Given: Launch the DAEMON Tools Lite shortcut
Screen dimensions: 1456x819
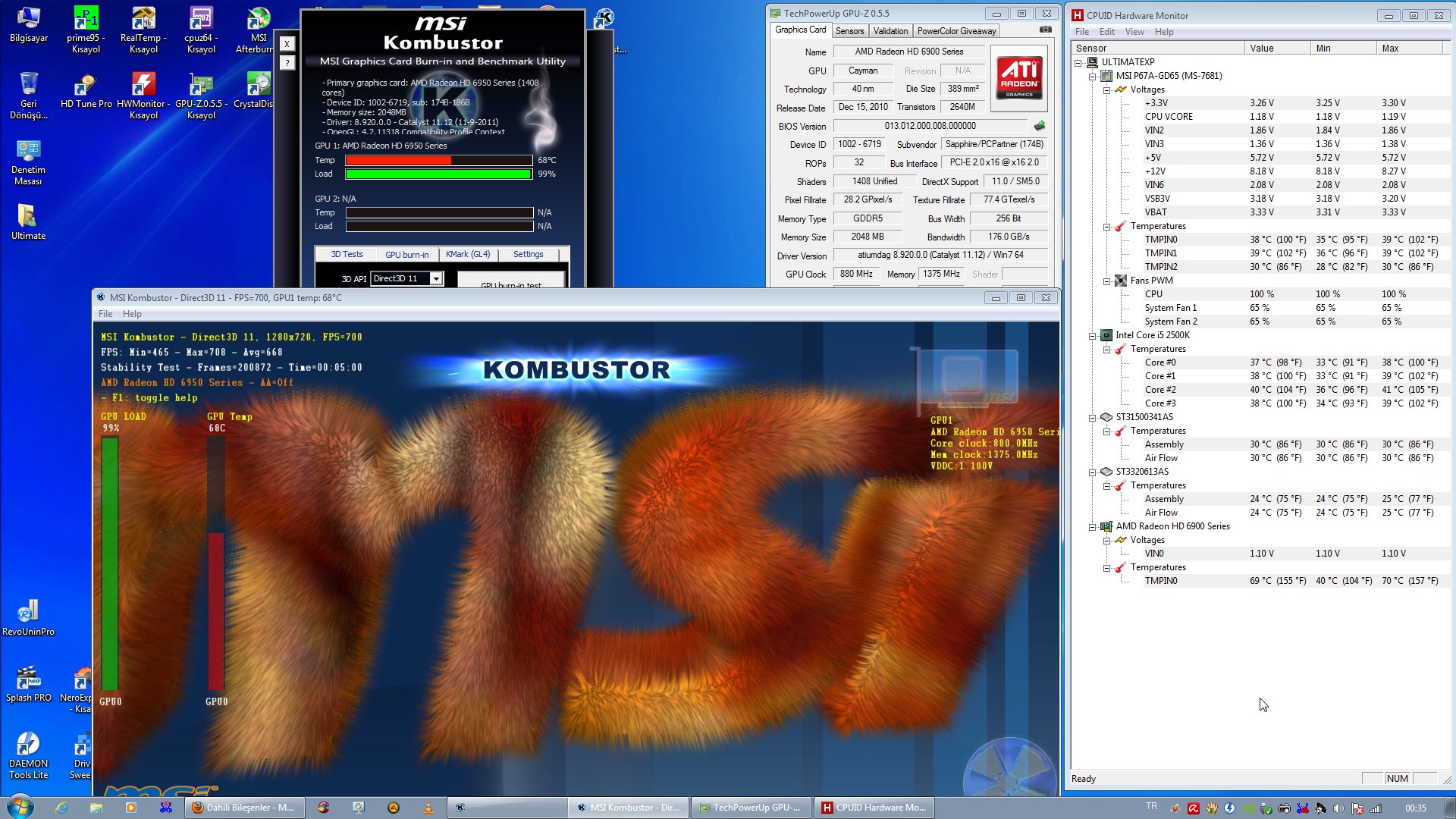Looking at the screenshot, I should point(29,755).
